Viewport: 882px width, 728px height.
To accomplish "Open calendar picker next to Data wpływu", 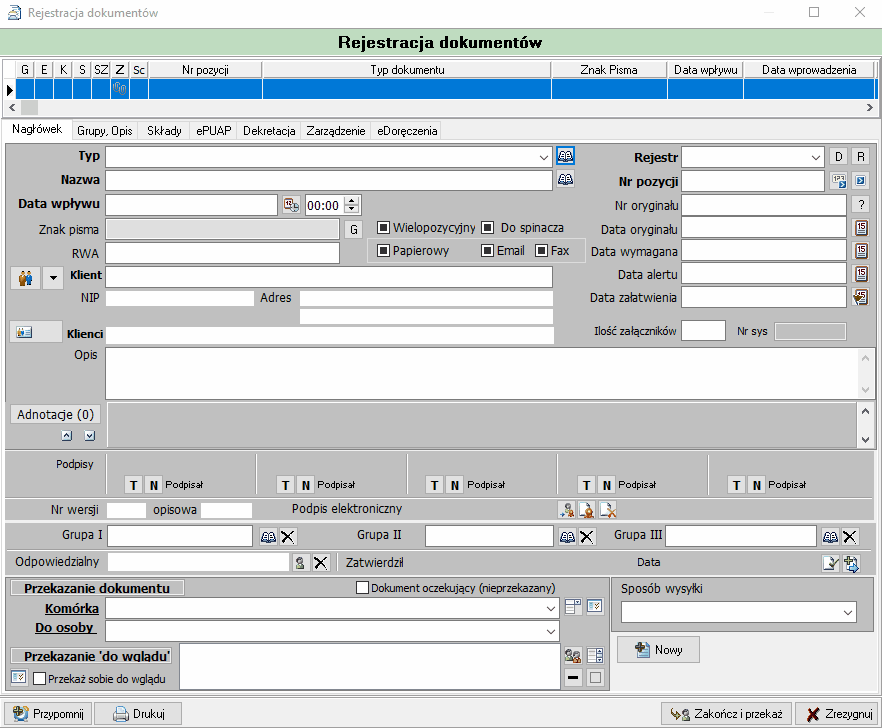I will 291,205.
